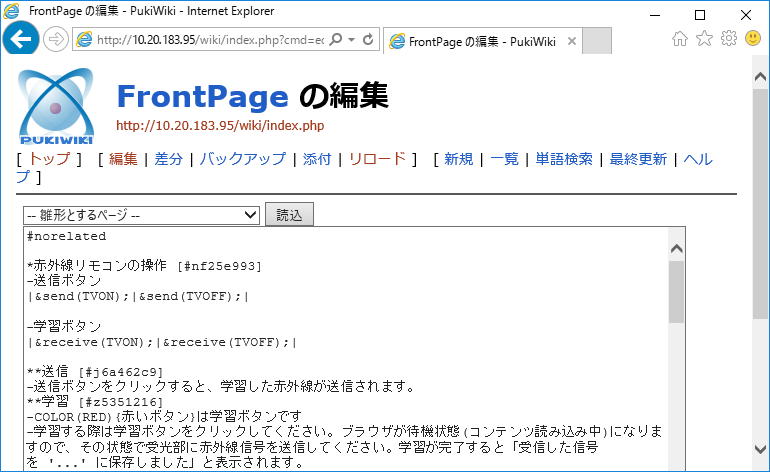Open the address bar dropdown arrow
The width and height of the screenshot is (770, 472).
pos(350,40)
